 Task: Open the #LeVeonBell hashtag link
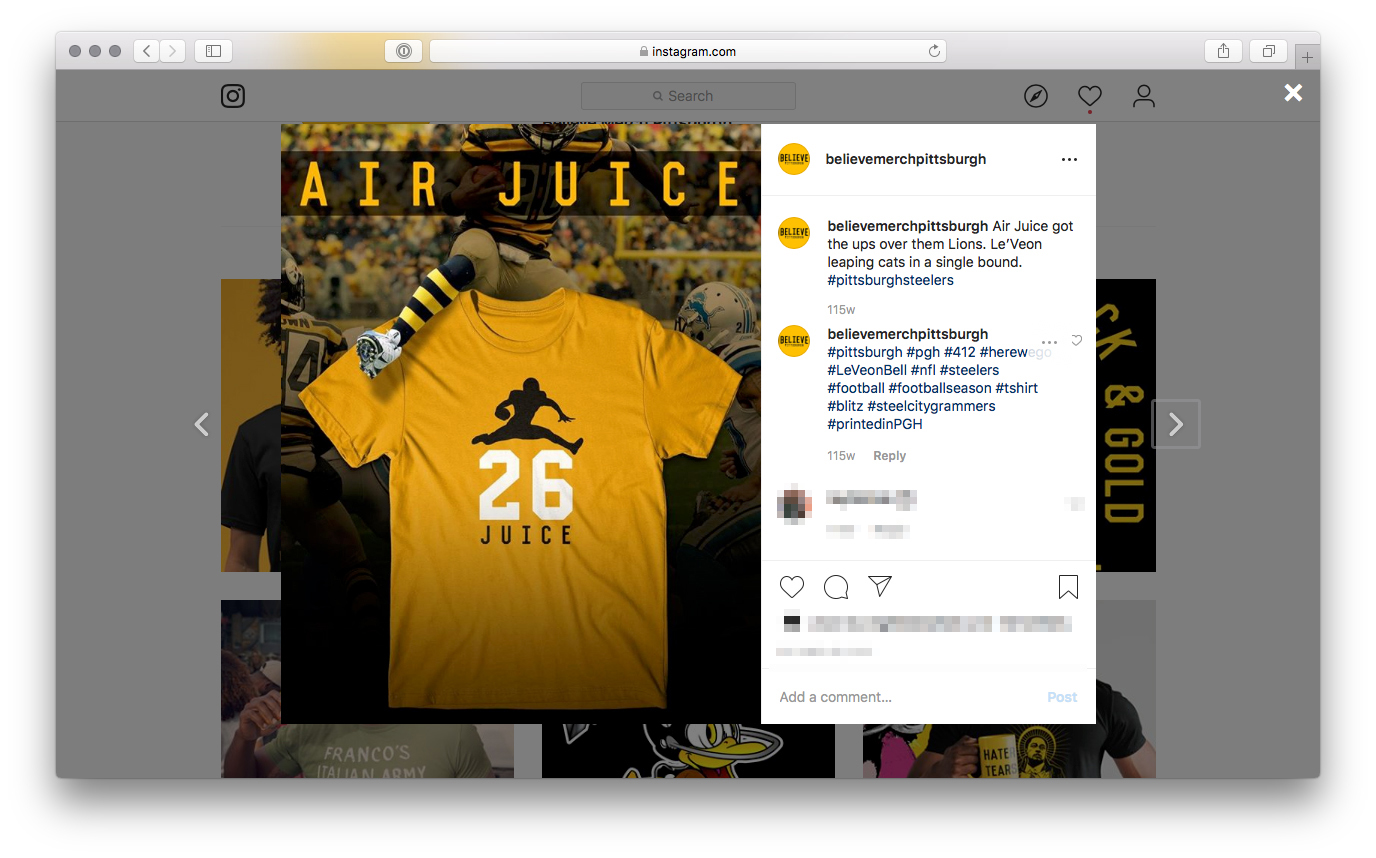pyautogui.click(x=867, y=370)
